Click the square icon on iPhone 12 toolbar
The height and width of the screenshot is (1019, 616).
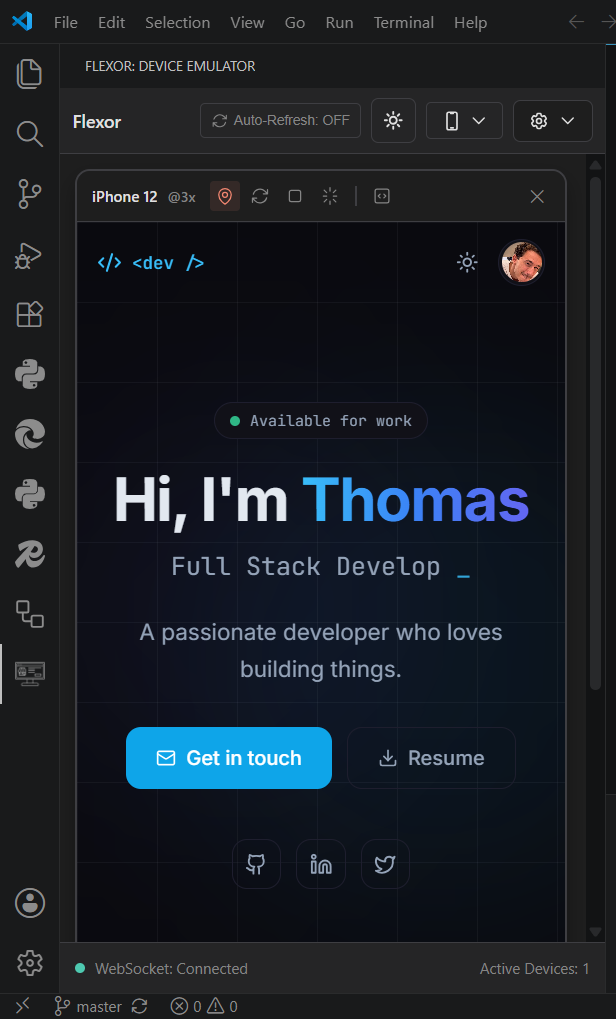295,196
